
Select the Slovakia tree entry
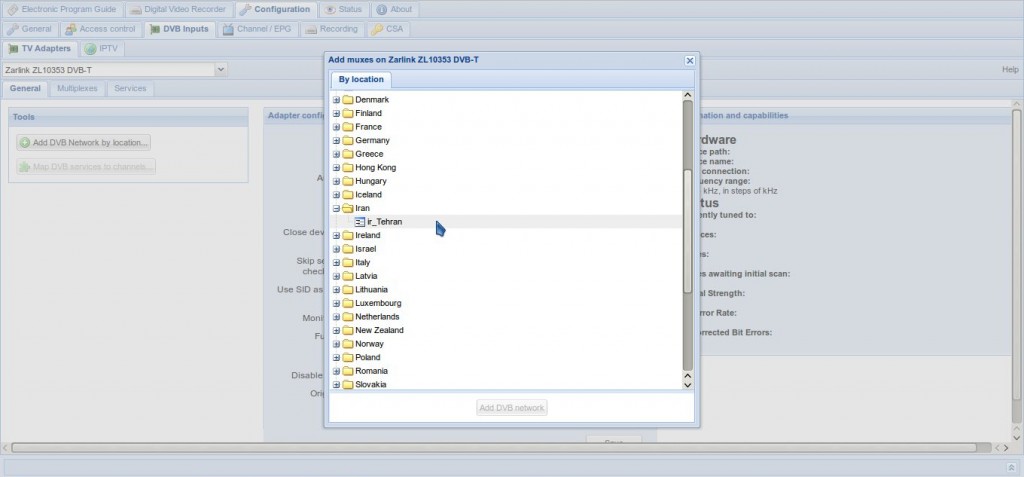[370, 385]
